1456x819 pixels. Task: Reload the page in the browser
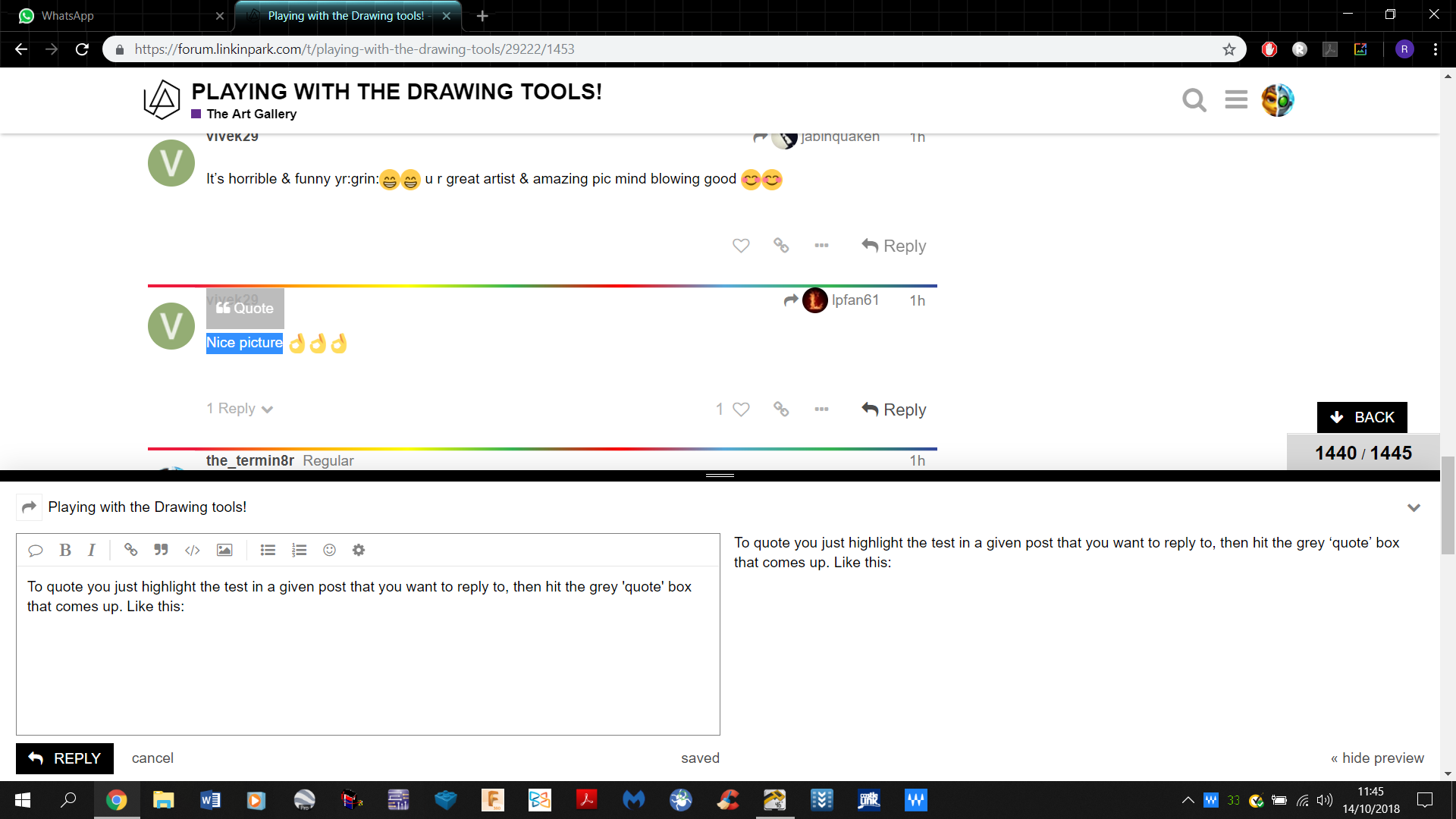pyautogui.click(x=82, y=49)
